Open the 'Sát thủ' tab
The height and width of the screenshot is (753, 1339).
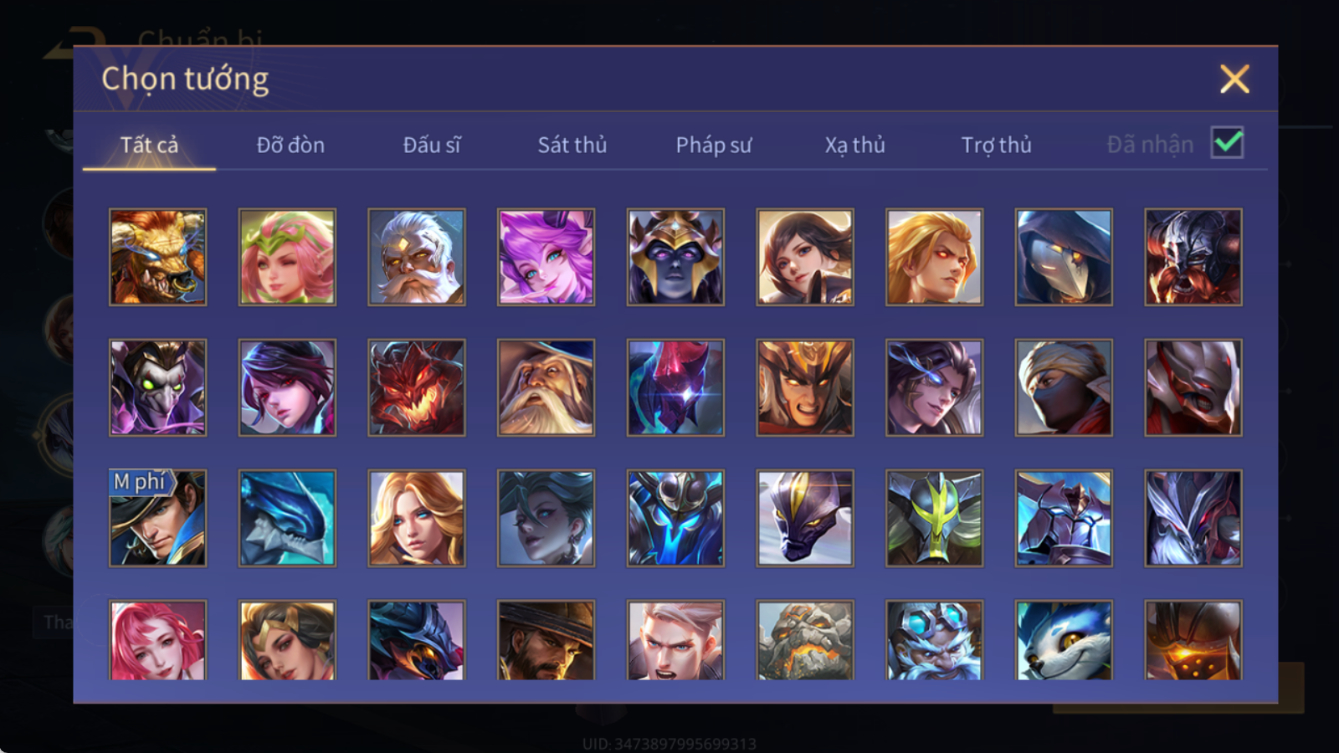click(572, 145)
